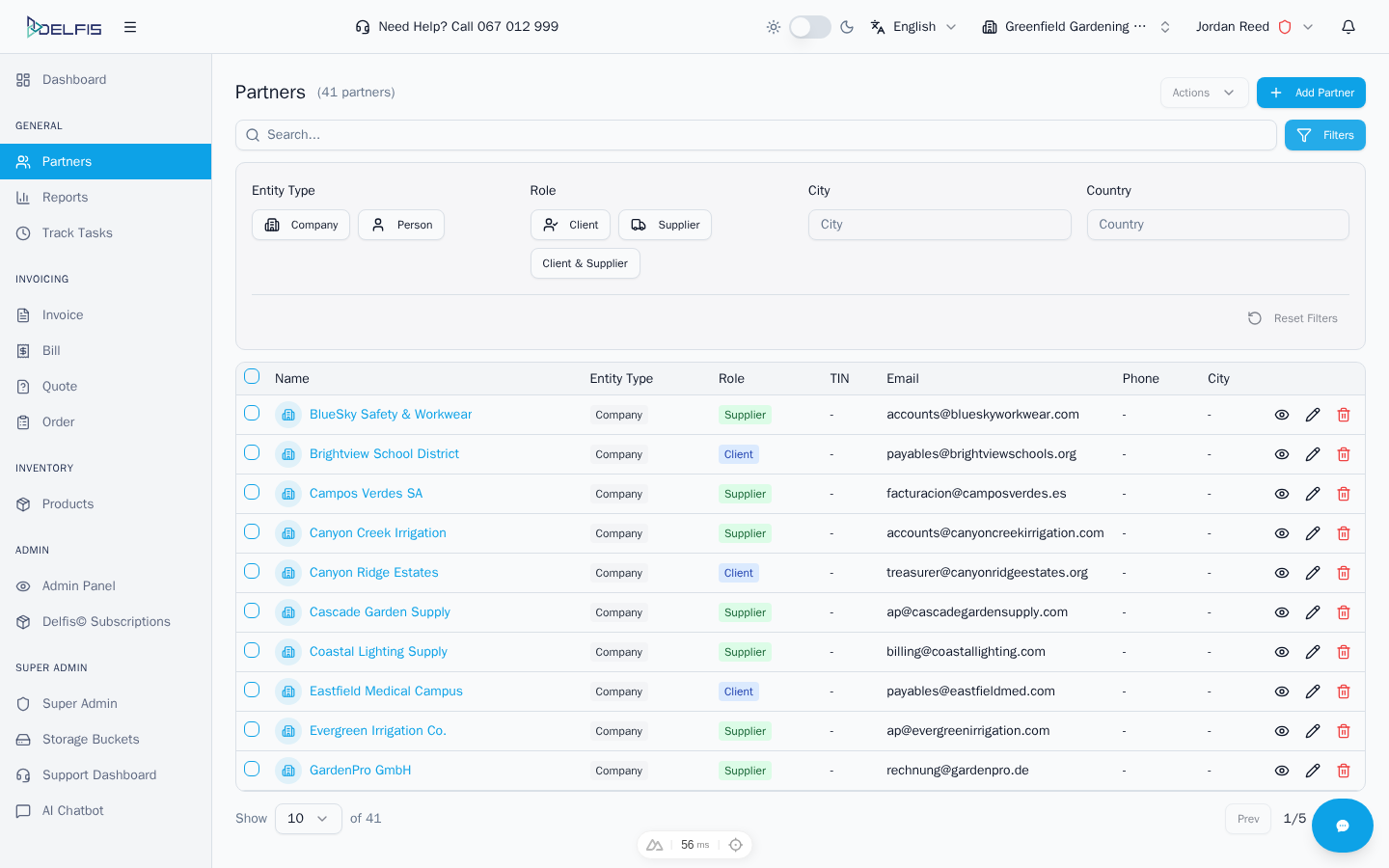Click the hamburger menu icon beside the logo
The height and width of the screenshot is (868, 1389).
[x=130, y=27]
